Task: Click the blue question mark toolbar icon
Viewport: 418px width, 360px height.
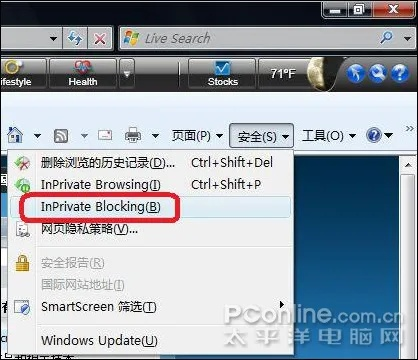Action: point(400,73)
